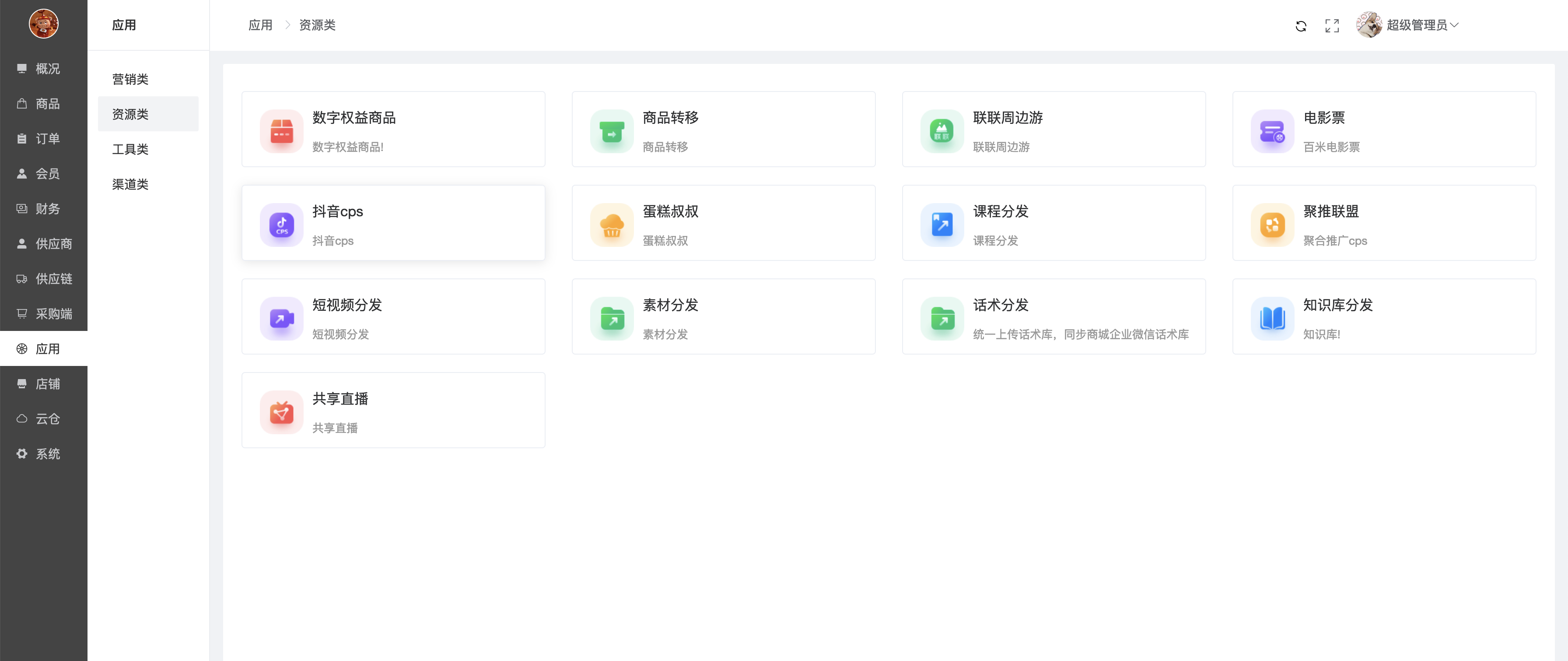Click 应用 breadcrumb link

pyautogui.click(x=260, y=25)
